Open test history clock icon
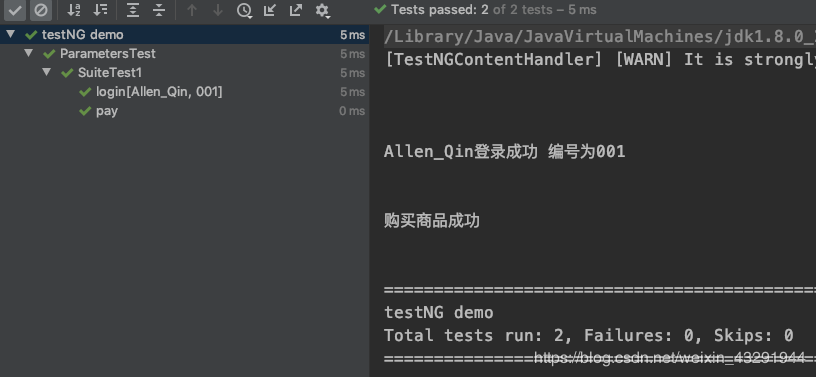 (x=244, y=10)
